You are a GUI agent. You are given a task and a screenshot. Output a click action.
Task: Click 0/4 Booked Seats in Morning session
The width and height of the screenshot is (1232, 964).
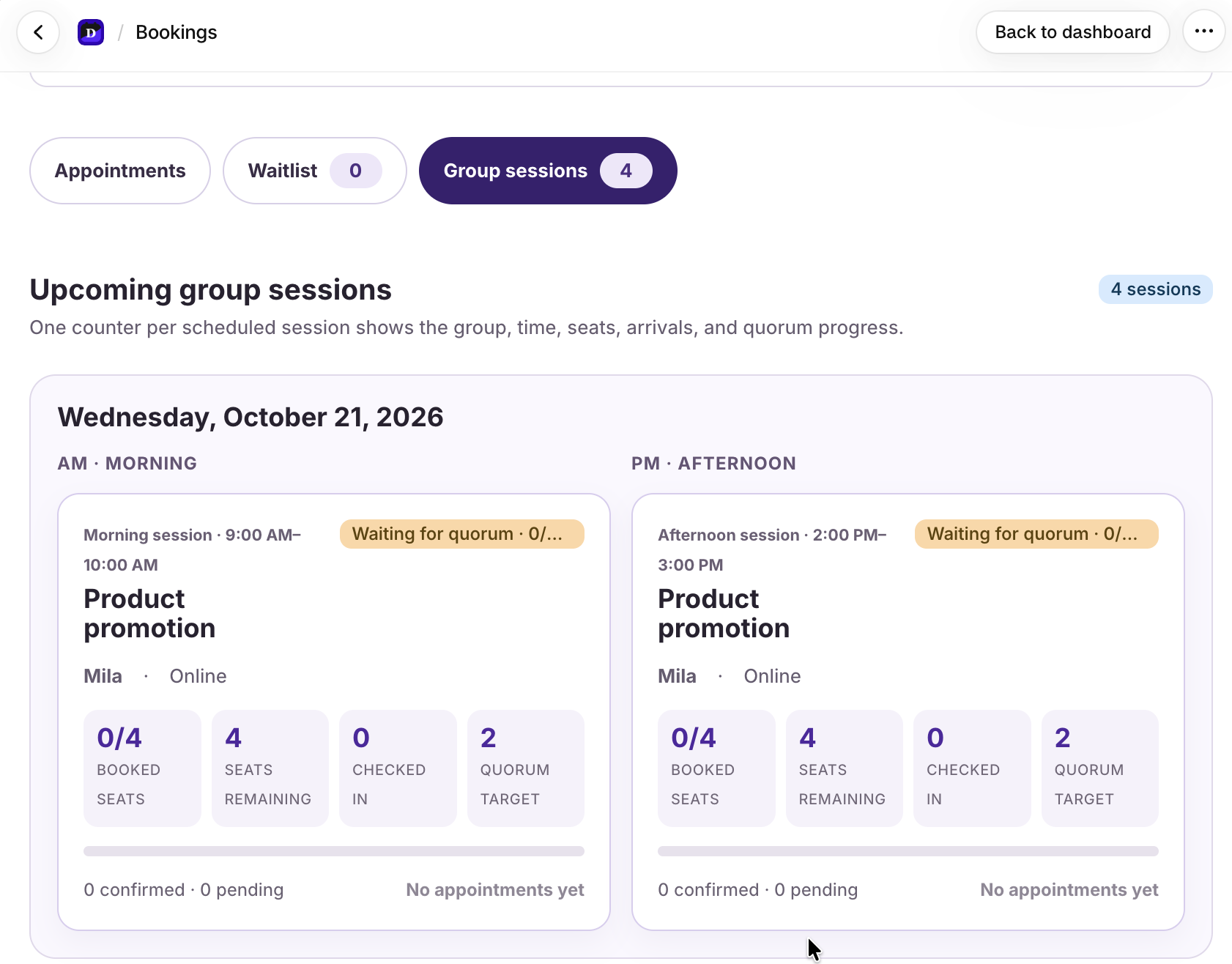pos(142,768)
